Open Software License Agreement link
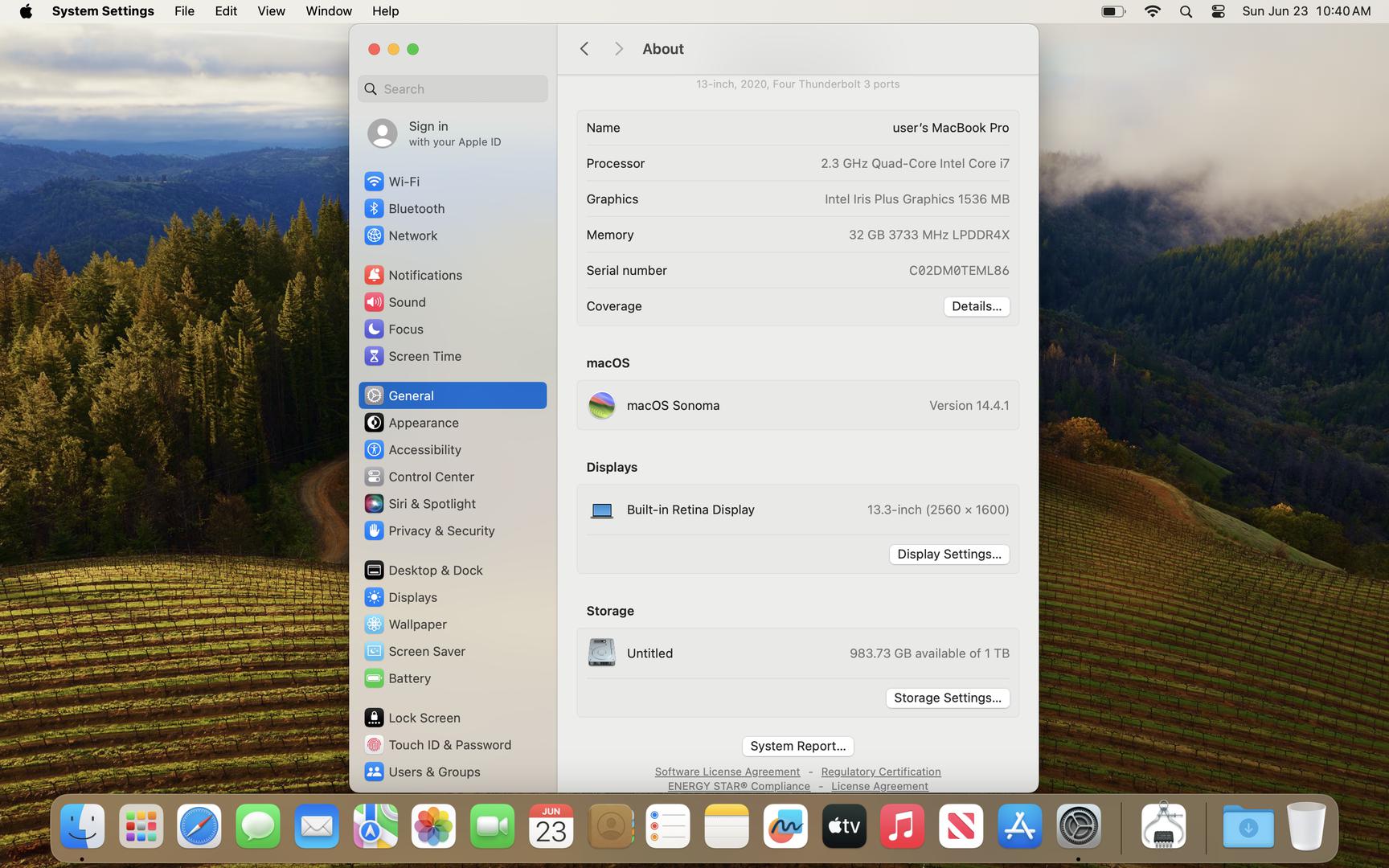Viewport: 1389px width, 868px height. [x=727, y=772]
